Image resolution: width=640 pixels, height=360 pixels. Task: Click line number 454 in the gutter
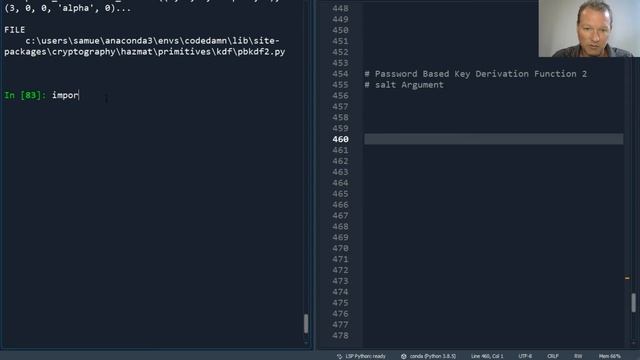click(x=340, y=74)
